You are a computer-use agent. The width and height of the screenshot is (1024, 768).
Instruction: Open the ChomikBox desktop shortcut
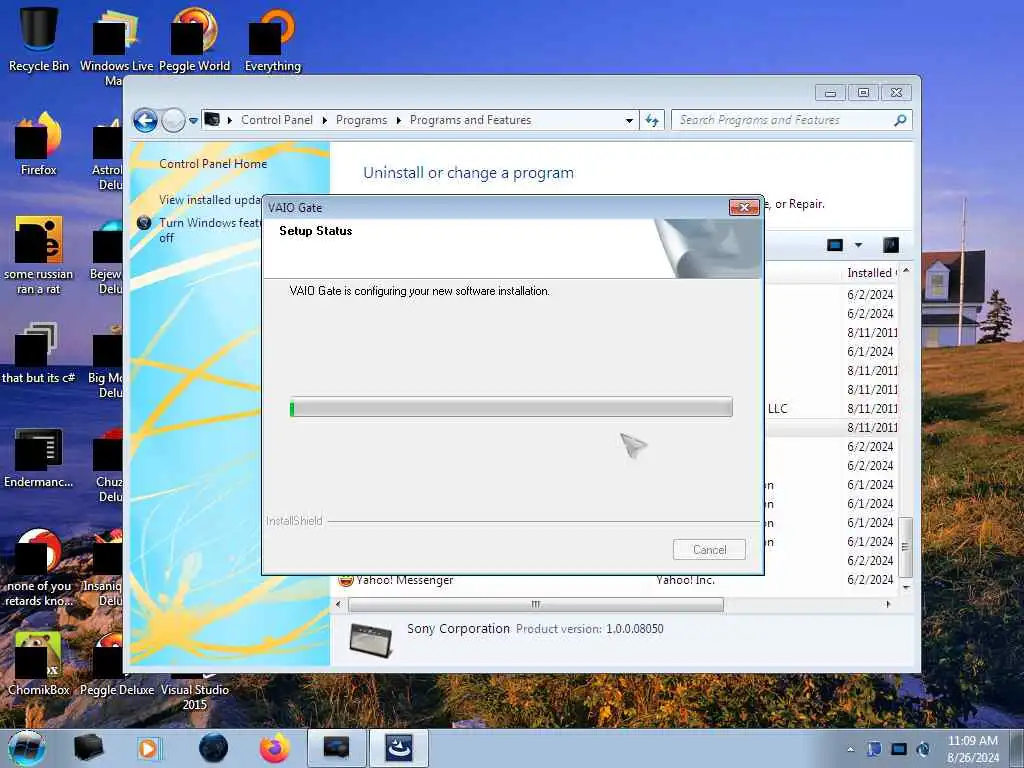pos(39,663)
